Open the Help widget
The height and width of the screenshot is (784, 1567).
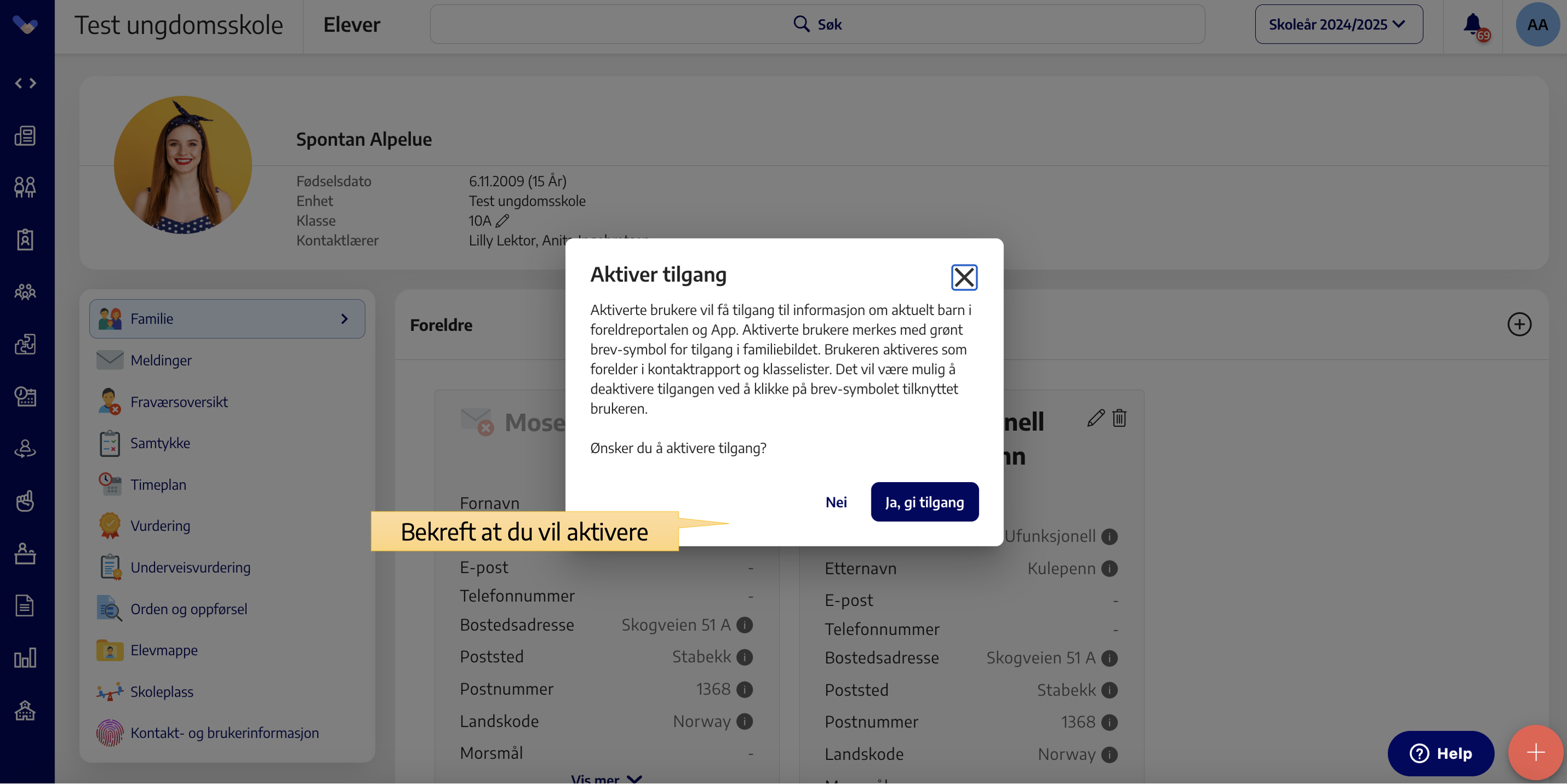pos(1440,753)
